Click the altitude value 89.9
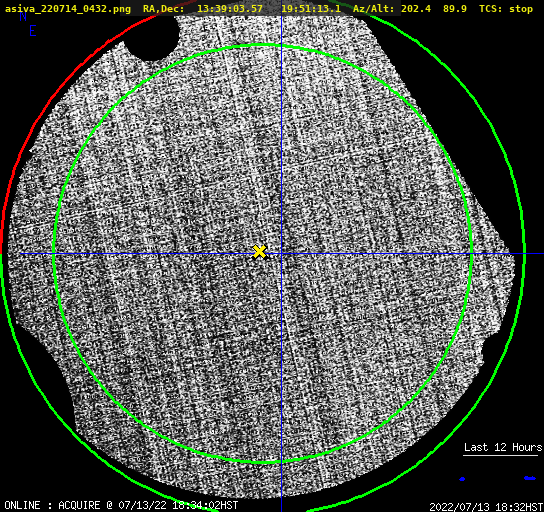This screenshot has height=512, width=544. tap(454, 9)
